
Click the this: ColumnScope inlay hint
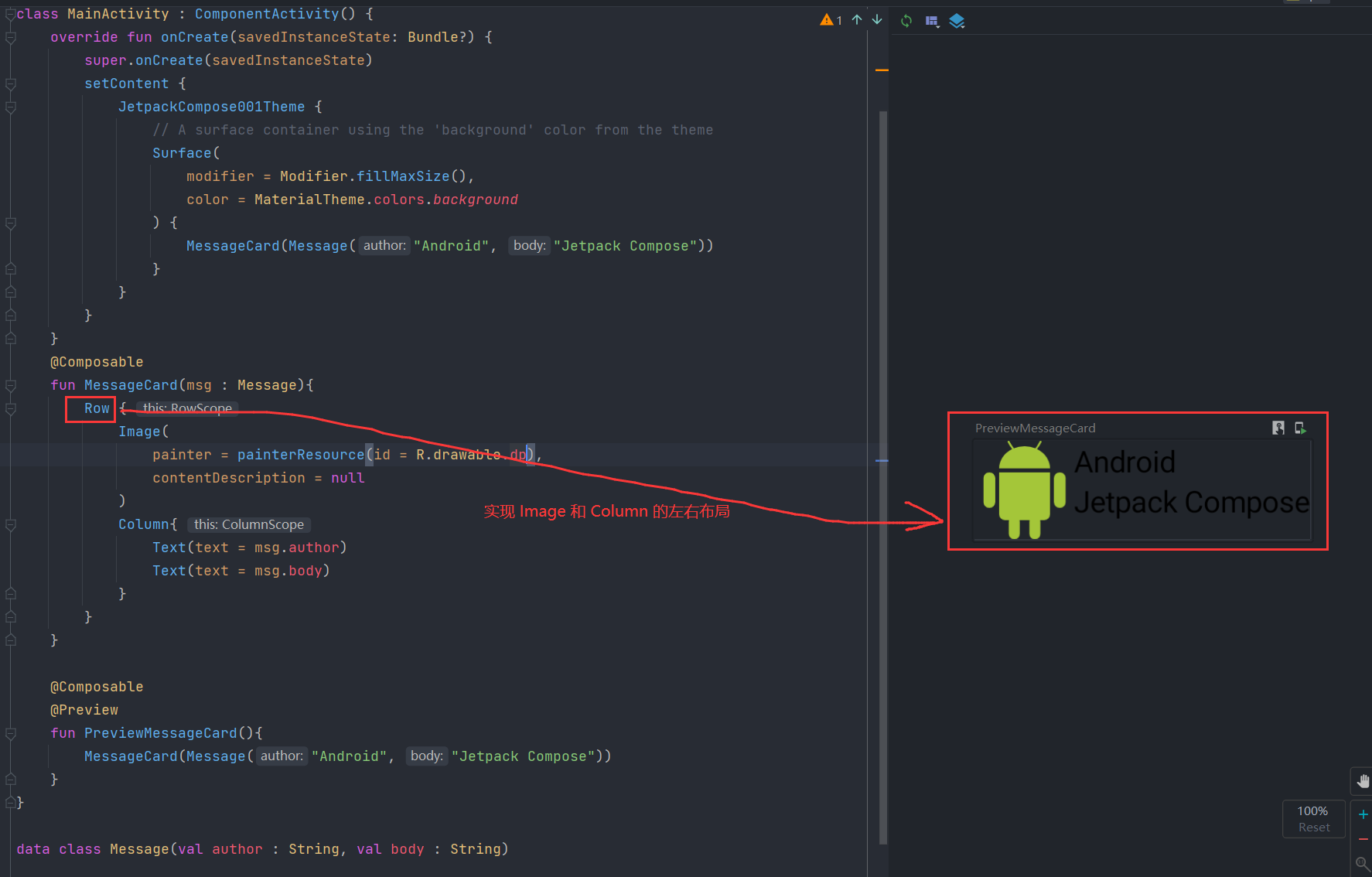click(x=248, y=524)
